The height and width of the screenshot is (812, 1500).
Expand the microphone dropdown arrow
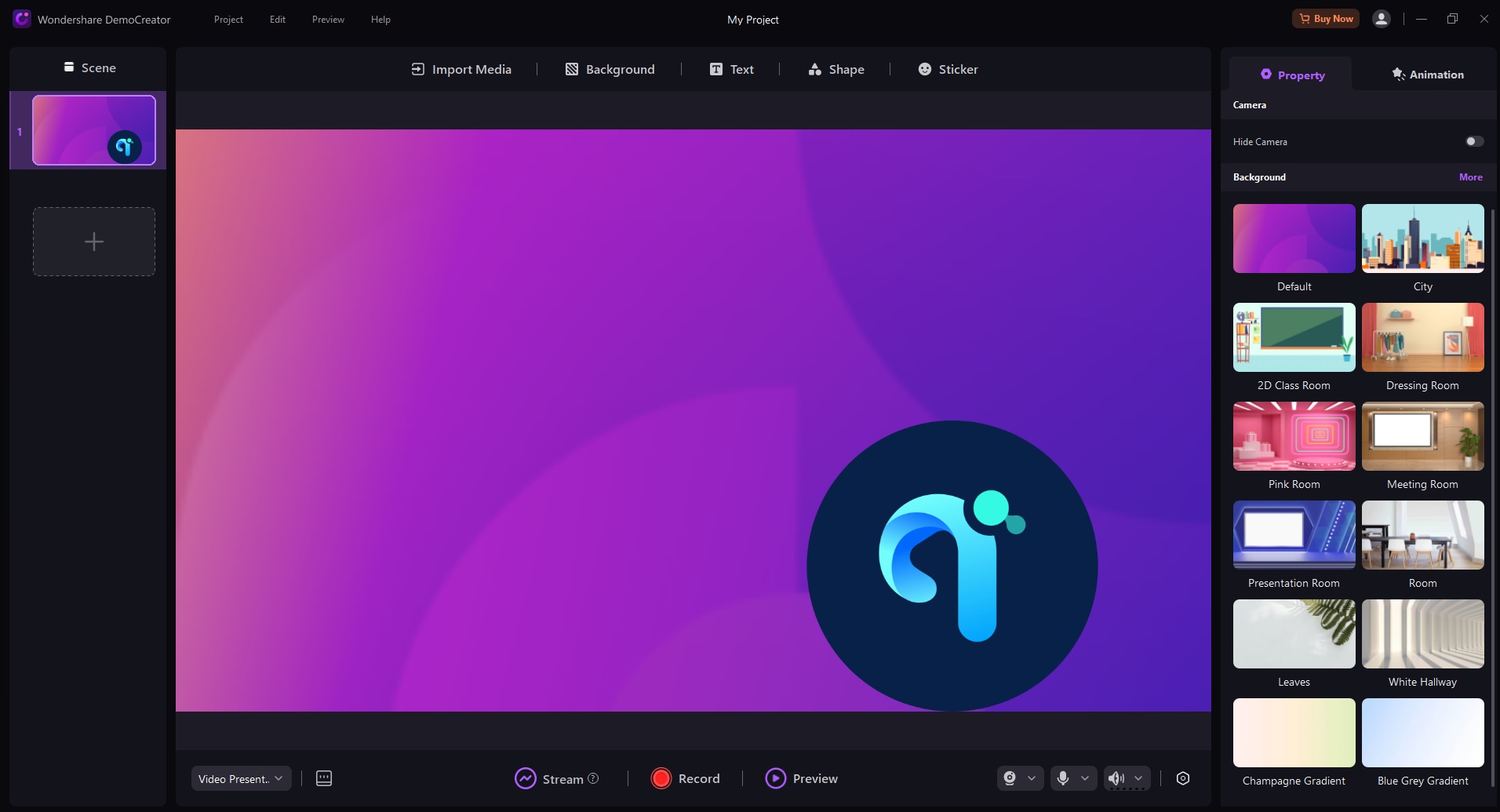(1085, 778)
